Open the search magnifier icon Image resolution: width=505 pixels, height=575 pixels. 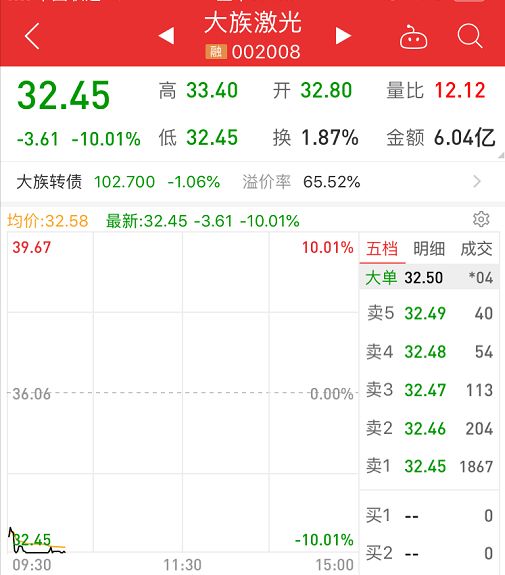[x=470, y=36]
